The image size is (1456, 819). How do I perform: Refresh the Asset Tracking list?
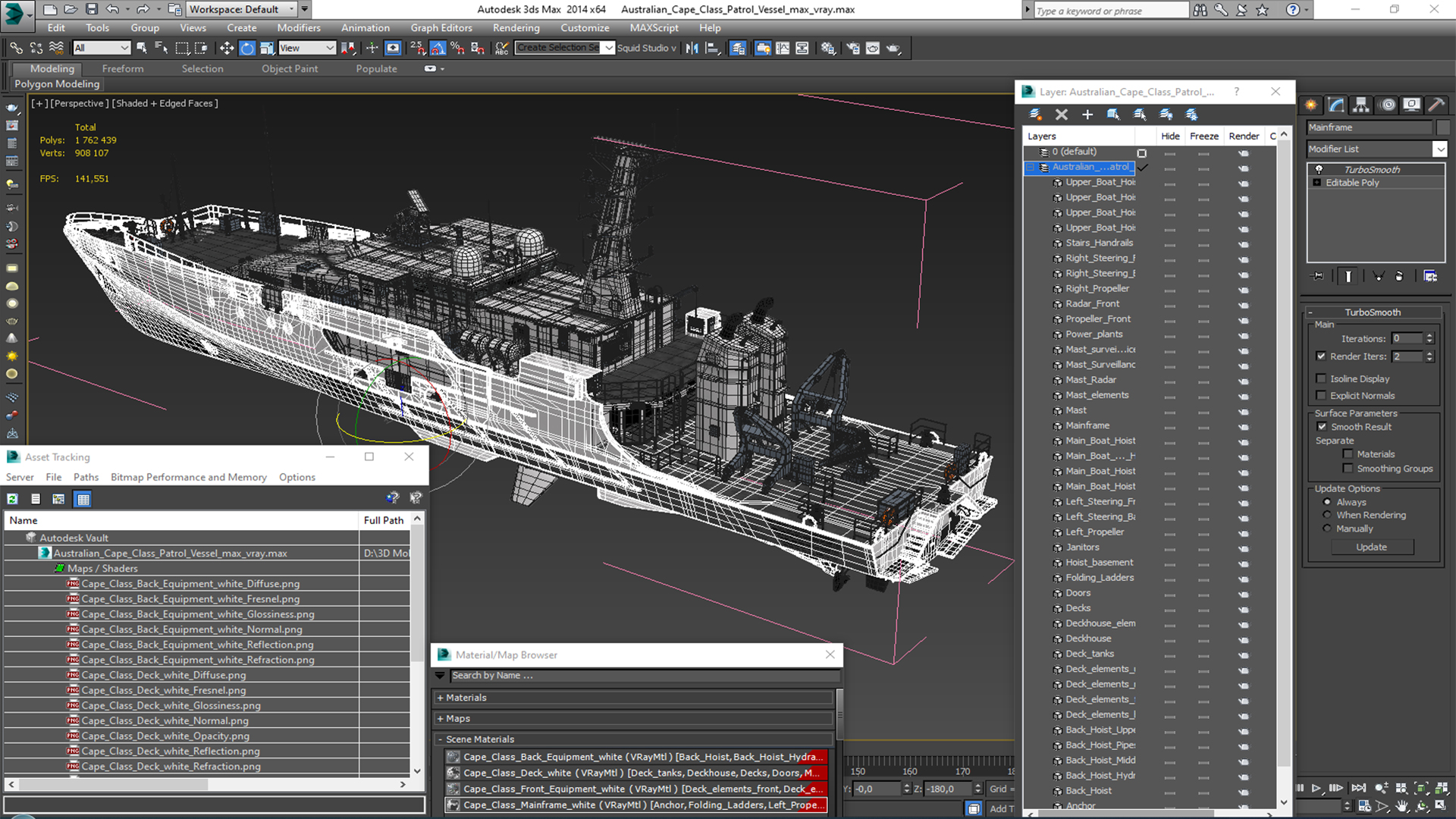point(12,499)
